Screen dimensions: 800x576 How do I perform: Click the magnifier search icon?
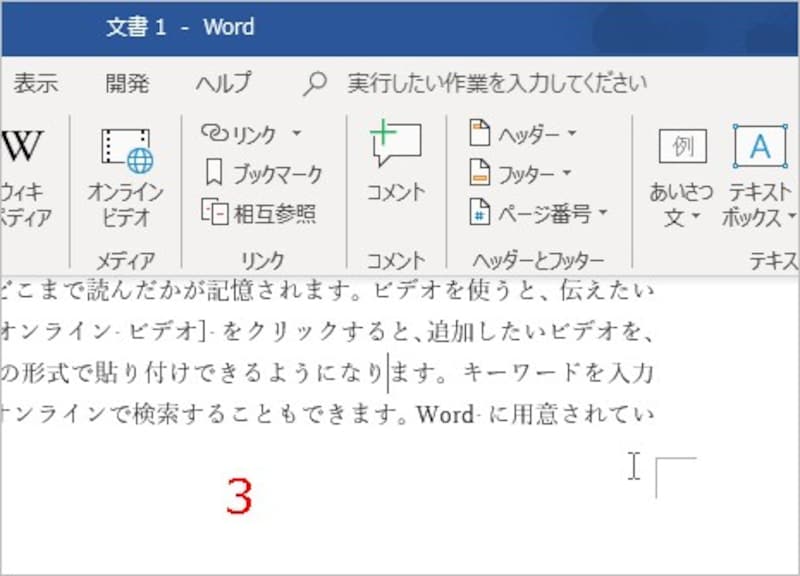point(315,84)
